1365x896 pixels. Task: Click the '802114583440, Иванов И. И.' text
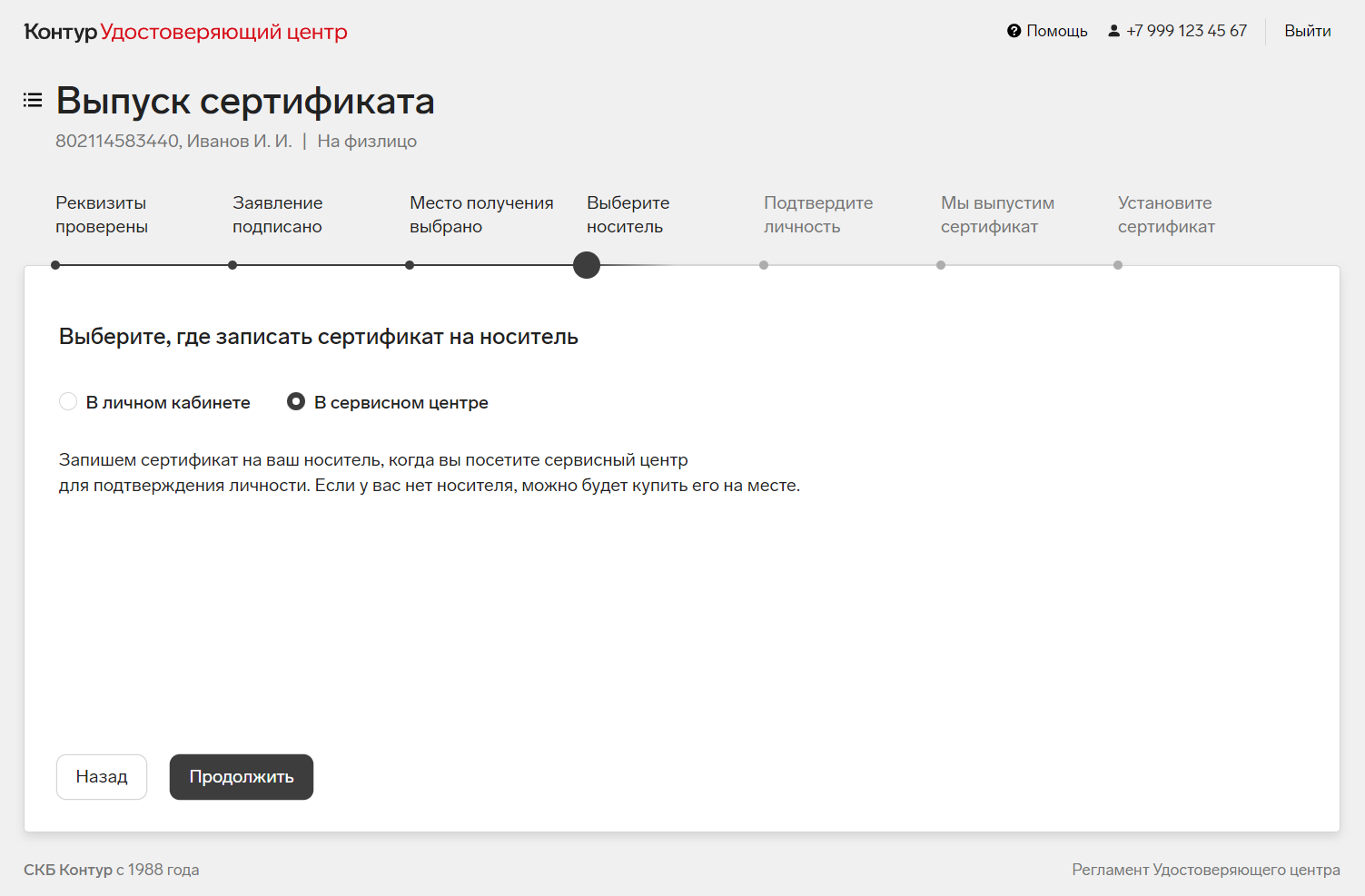[173, 141]
